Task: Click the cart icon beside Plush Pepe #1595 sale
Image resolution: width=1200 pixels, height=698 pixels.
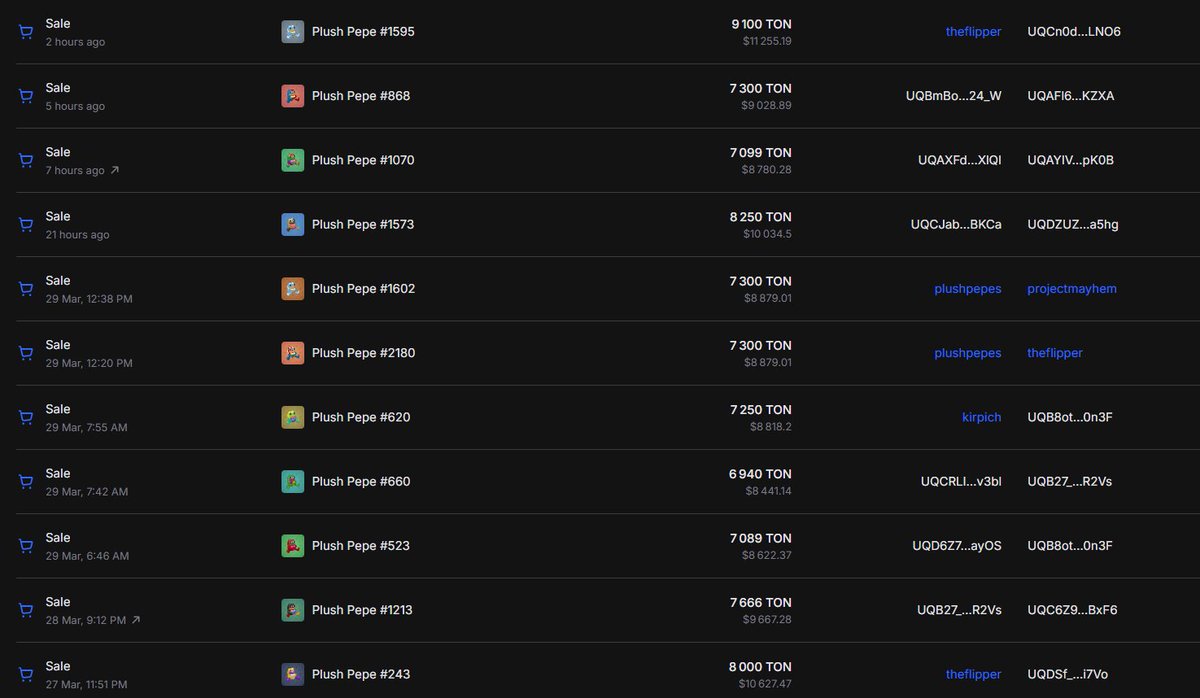Action: pyautogui.click(x=26, y=32)
